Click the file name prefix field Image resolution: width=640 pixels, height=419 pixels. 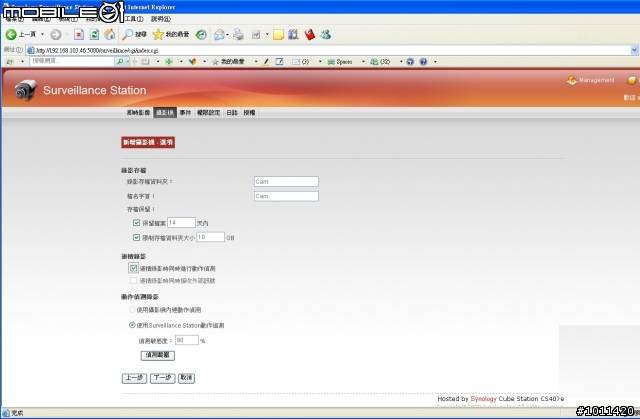click(x=286, y=196)
